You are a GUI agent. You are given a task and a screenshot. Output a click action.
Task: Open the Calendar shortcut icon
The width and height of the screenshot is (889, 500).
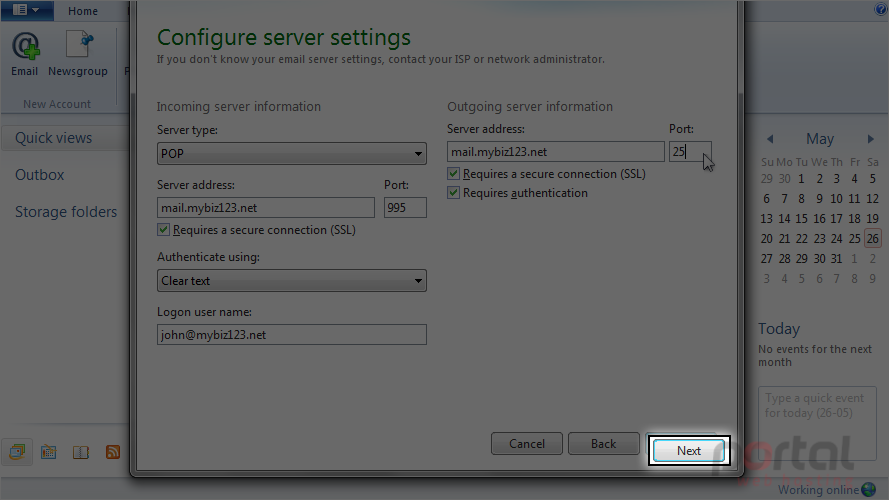49,452
